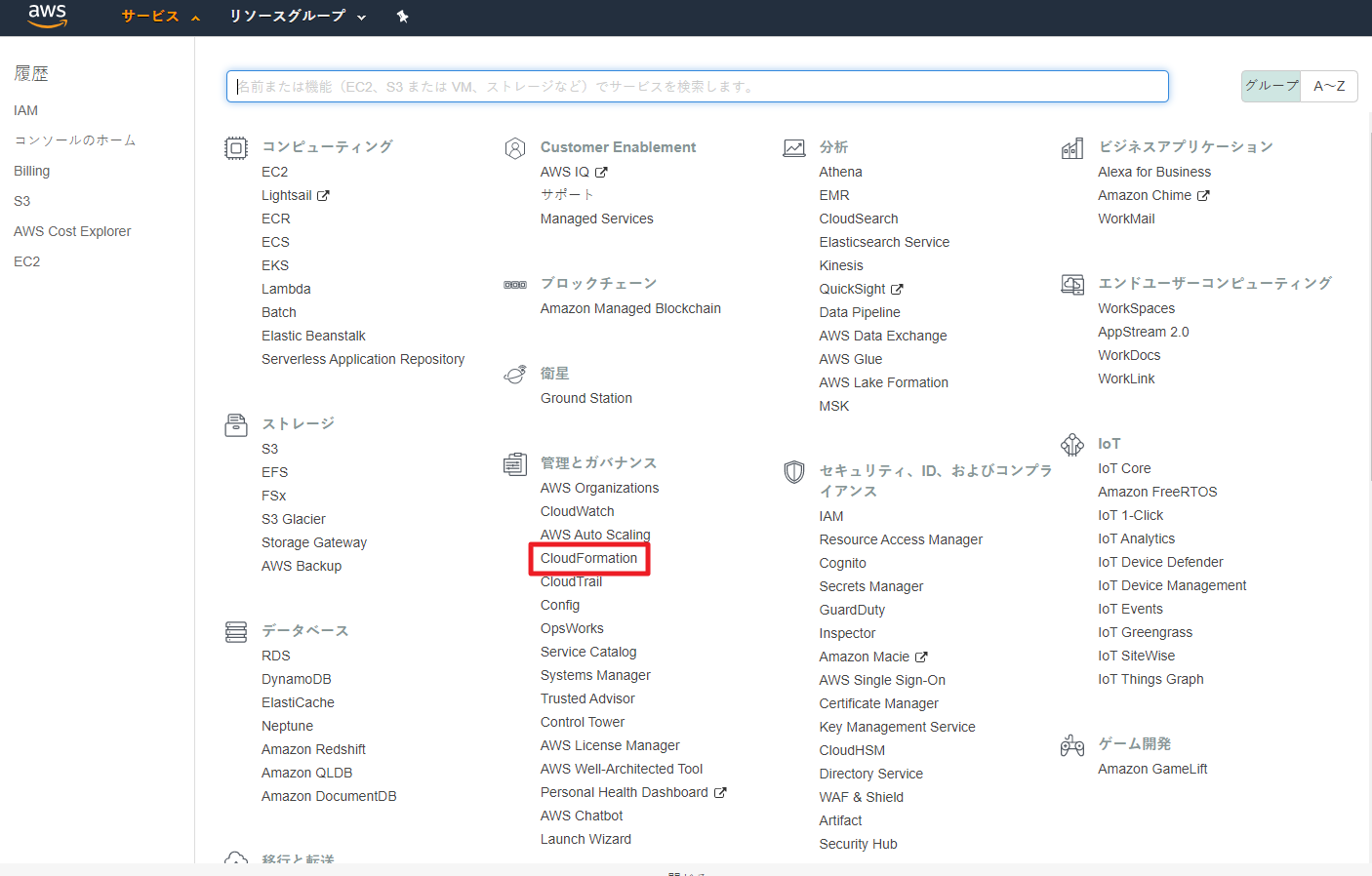Click the Storage category icon
1372x876 pixels.
pos(236,425)
